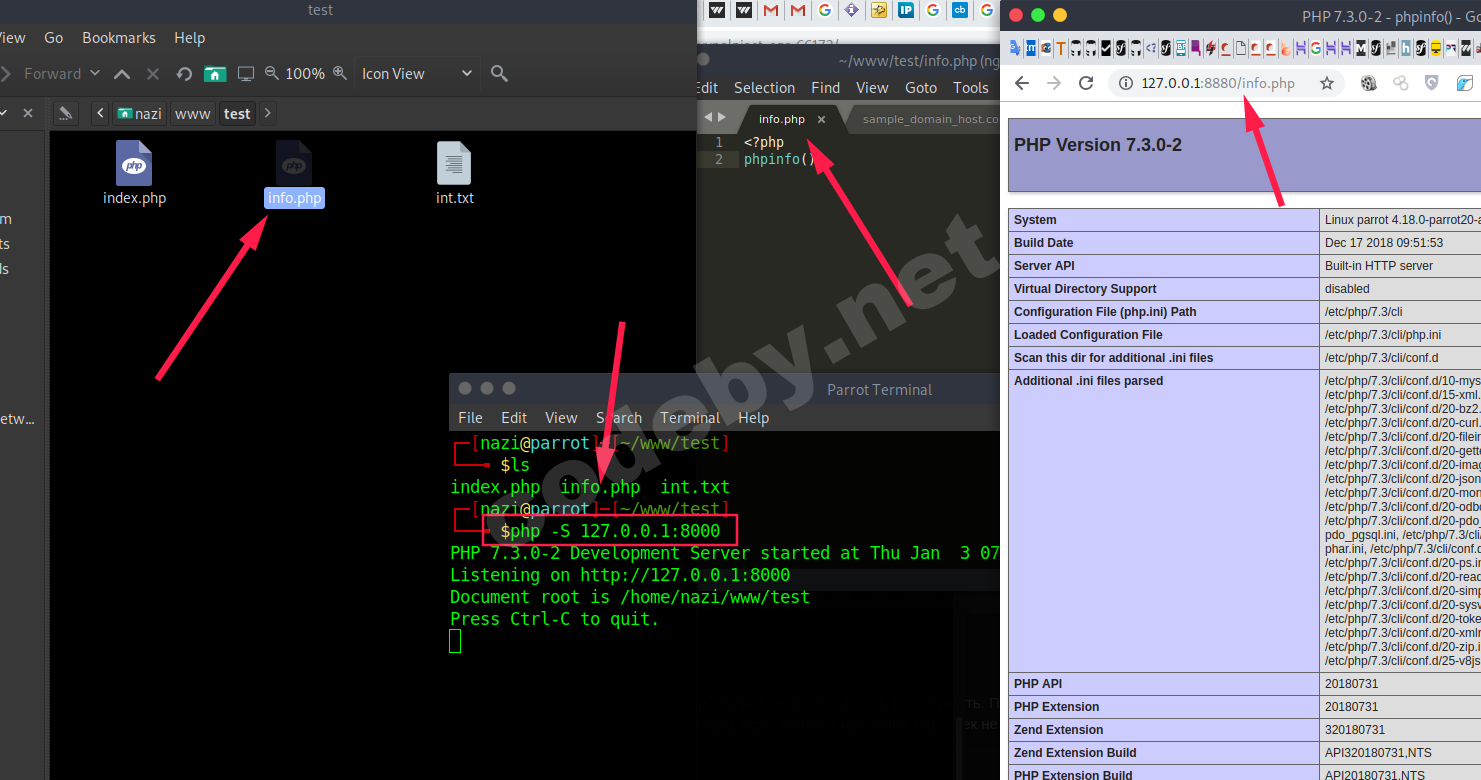
Task: Reload the phpinfo page in browser
Action: (1086, 83)
